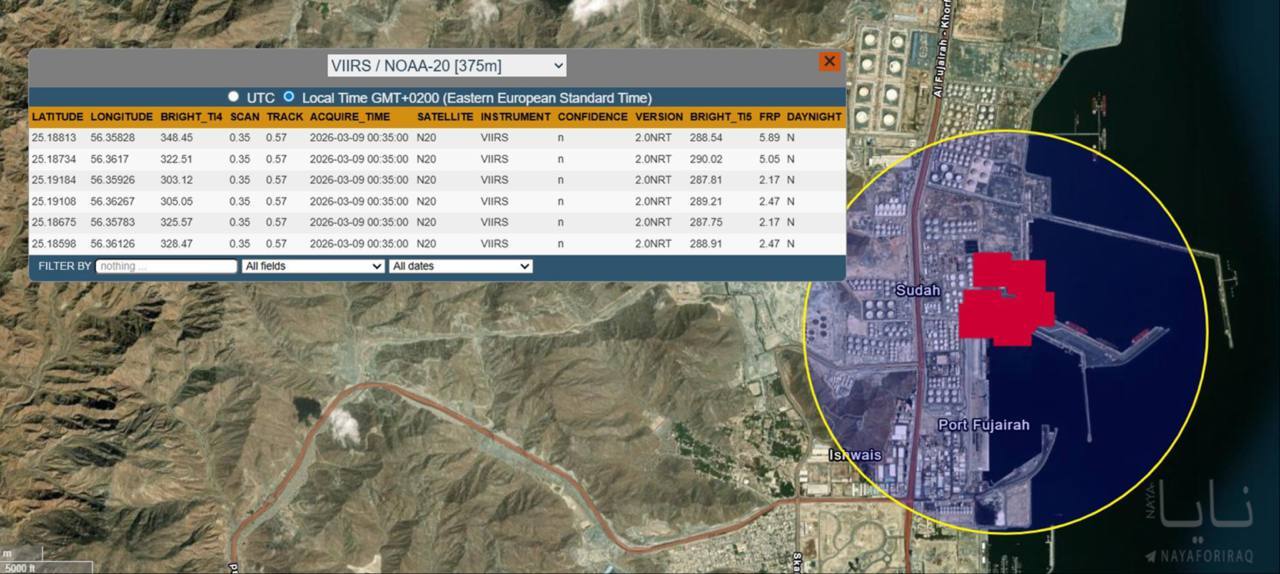The width and height of the screenshot is (1280, 574).
Task: Focus the Filter By text input
Action: (166, 266)
